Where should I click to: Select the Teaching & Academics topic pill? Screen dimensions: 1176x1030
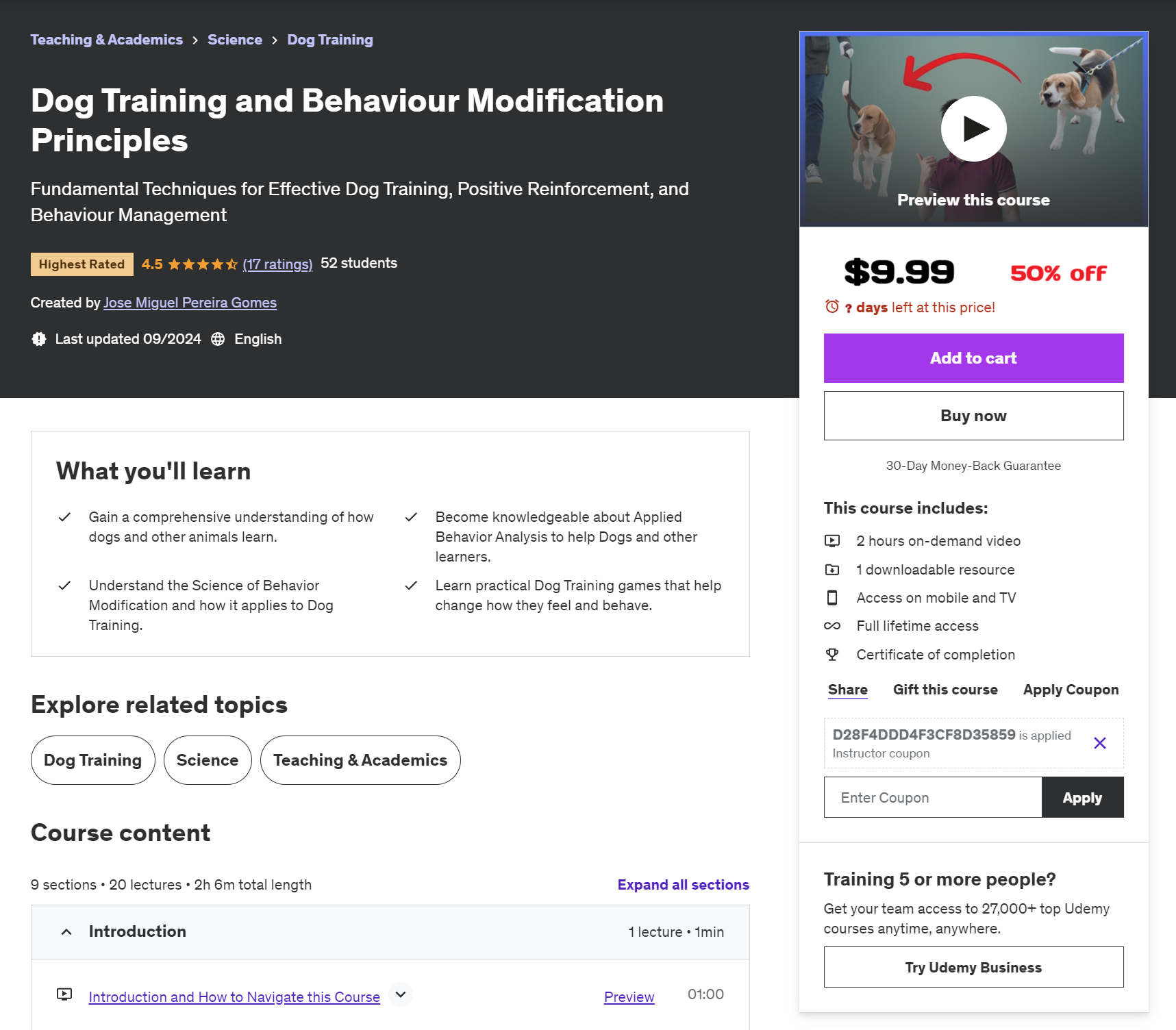point(360,760)
